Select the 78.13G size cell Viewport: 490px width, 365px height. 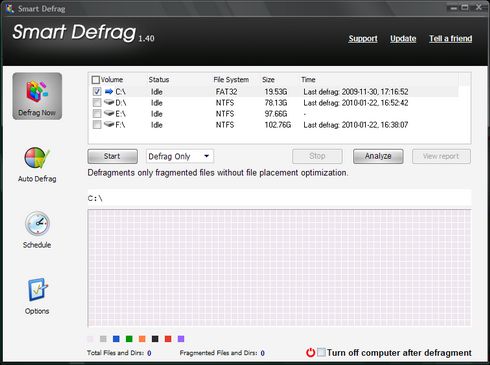276,103
